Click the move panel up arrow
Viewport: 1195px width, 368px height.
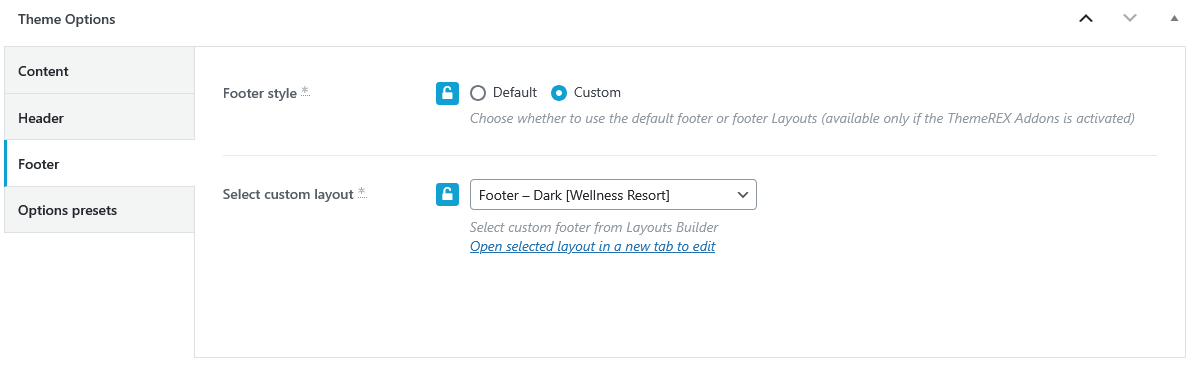pyautogui.click(x=1086, y=19)
